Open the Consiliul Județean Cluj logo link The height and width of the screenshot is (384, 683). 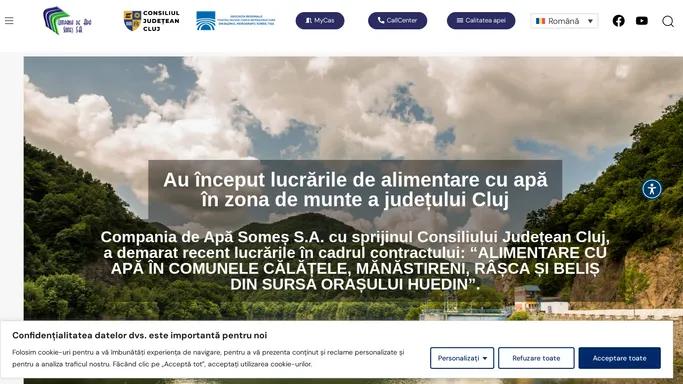(152, 20)
